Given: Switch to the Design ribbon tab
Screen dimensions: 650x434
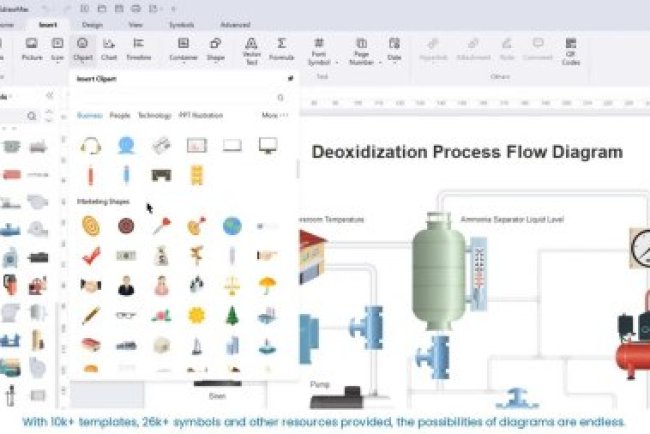Looking at the screenshot, I should pos(92,24).
